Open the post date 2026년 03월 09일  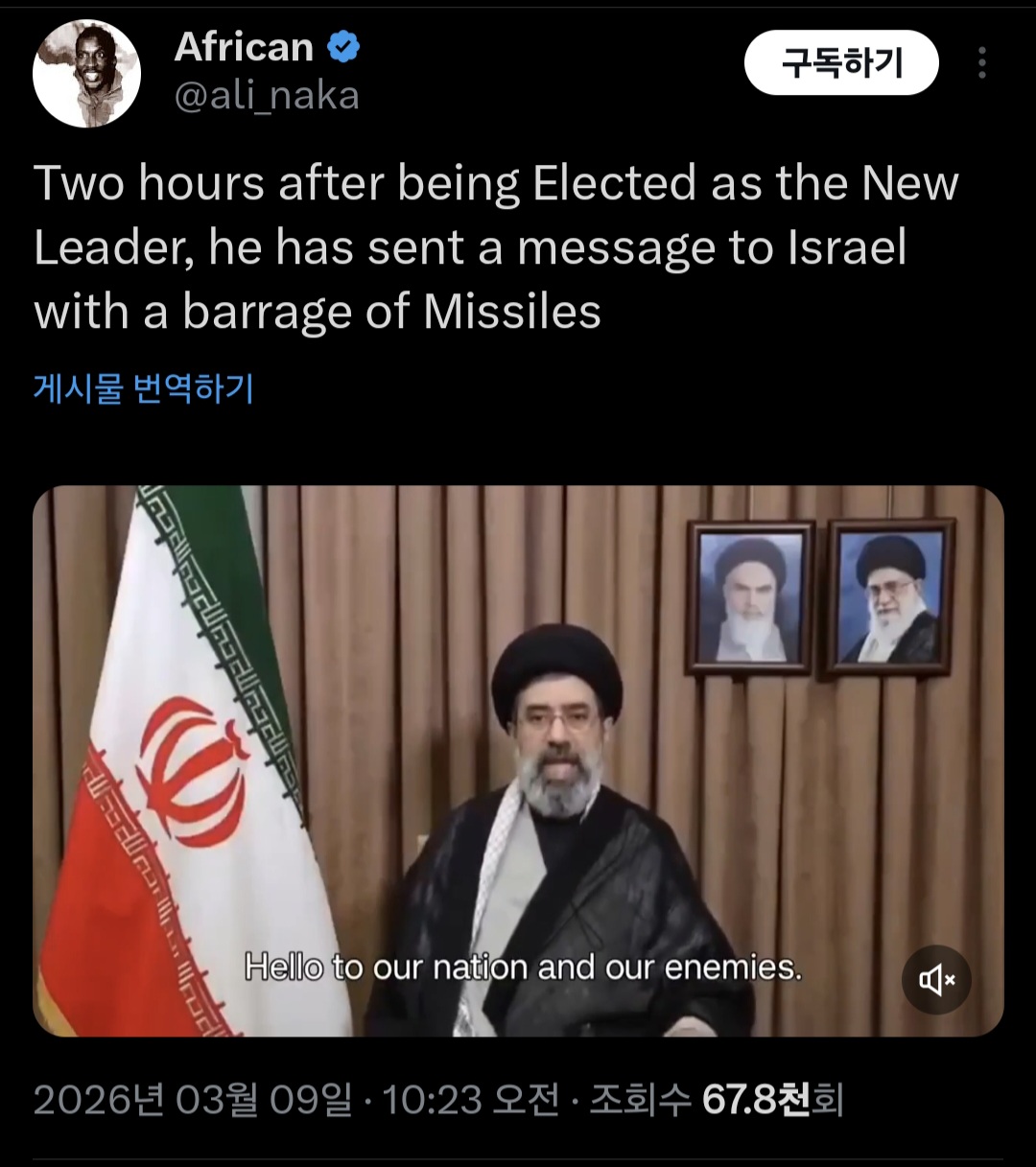[x=193, y=1099]
